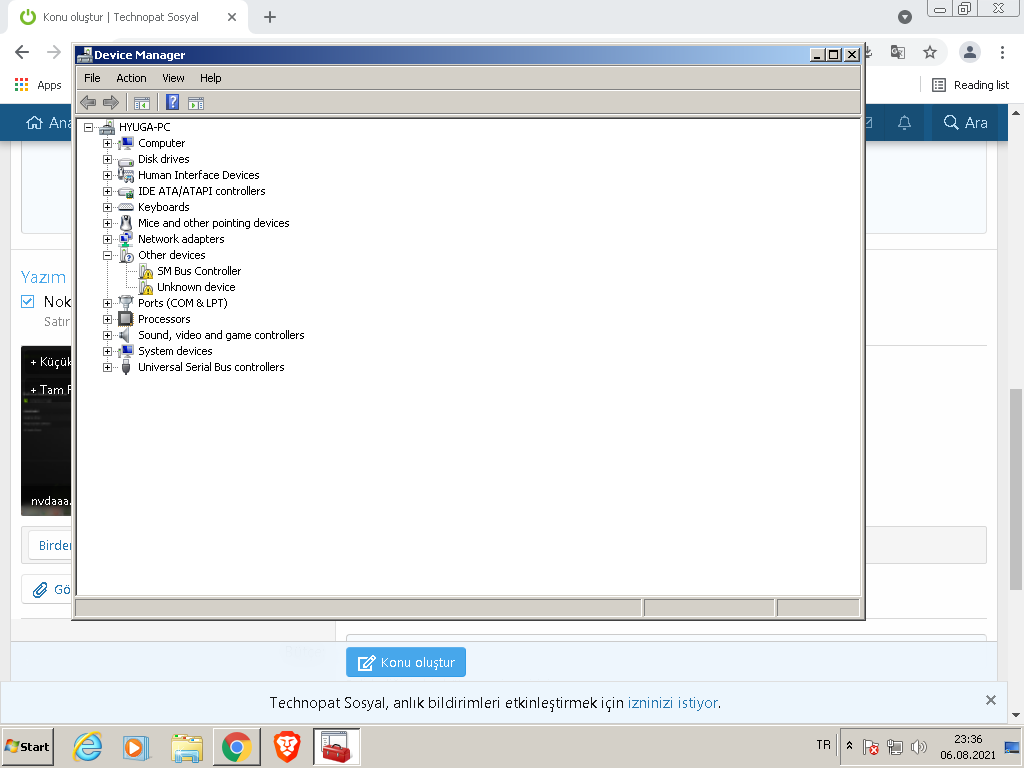
Task: Click the Keyboards category icon
Action: click(x=125, y=207)
